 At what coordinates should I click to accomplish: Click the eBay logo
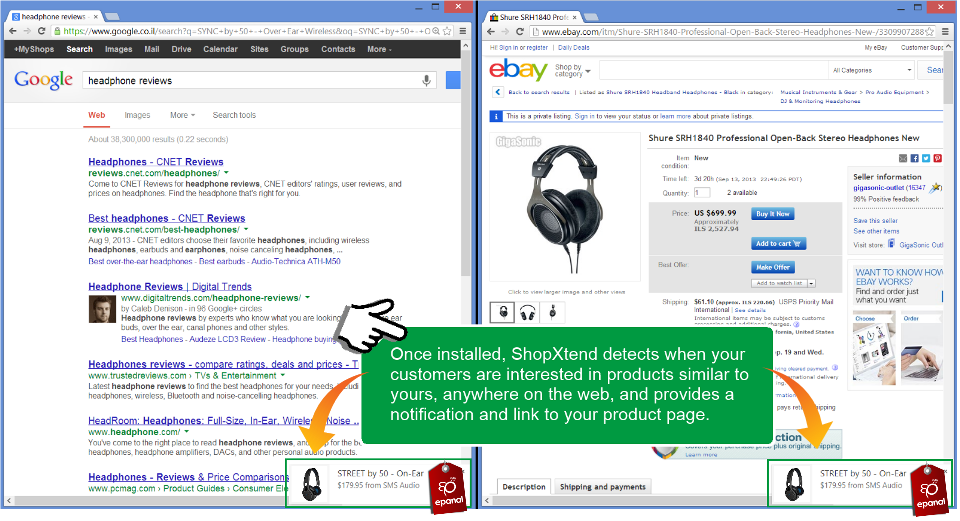point(518,70)
